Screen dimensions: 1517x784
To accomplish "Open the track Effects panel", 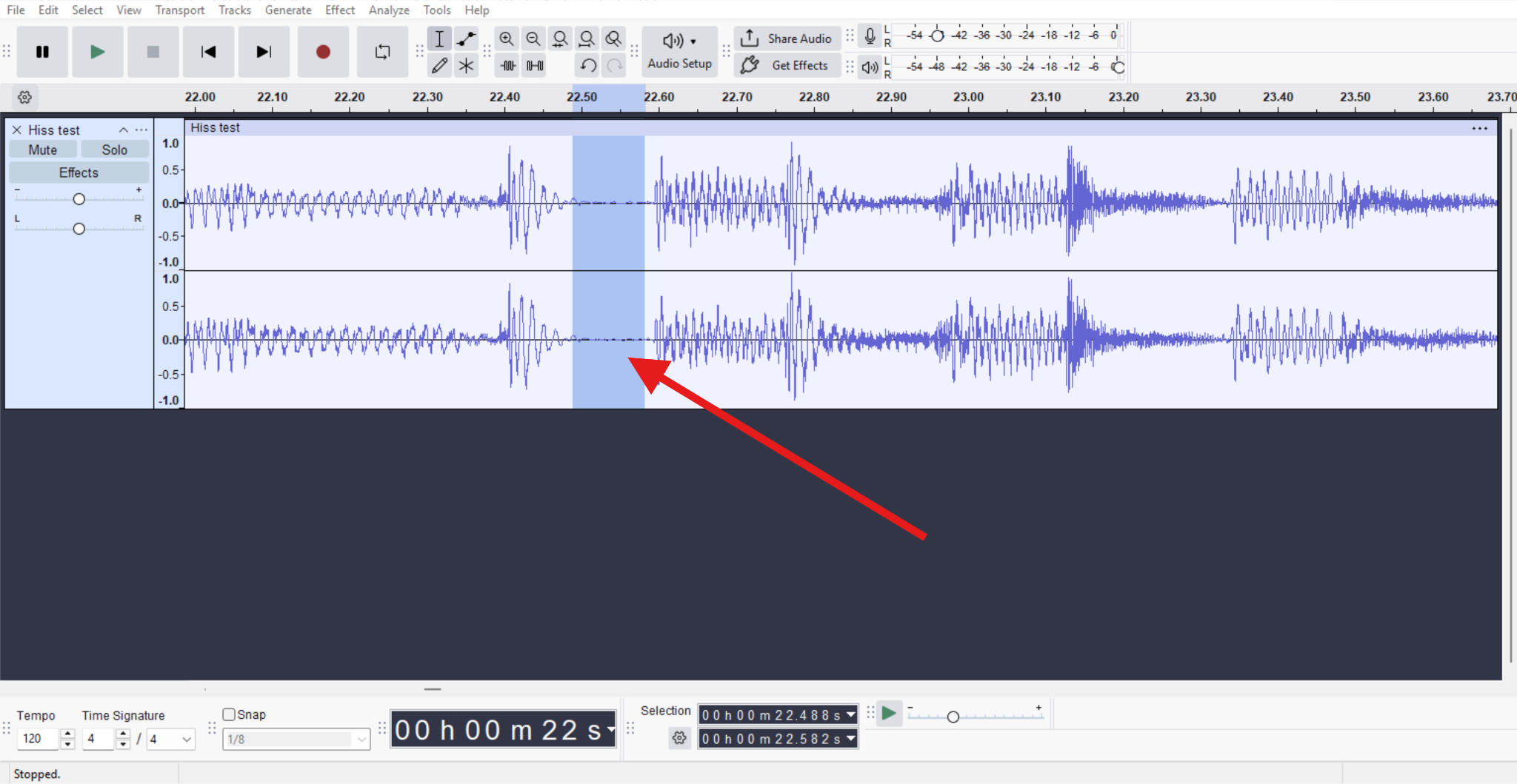I will pyautogui.click(x=78, y=172).
